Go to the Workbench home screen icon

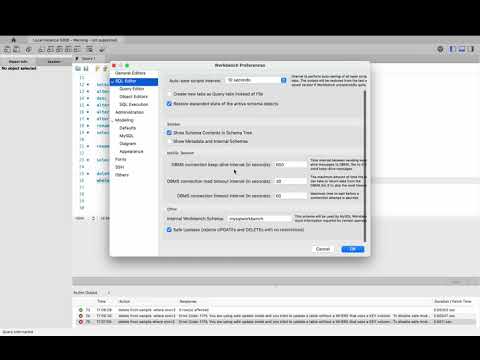coord(14,40)
